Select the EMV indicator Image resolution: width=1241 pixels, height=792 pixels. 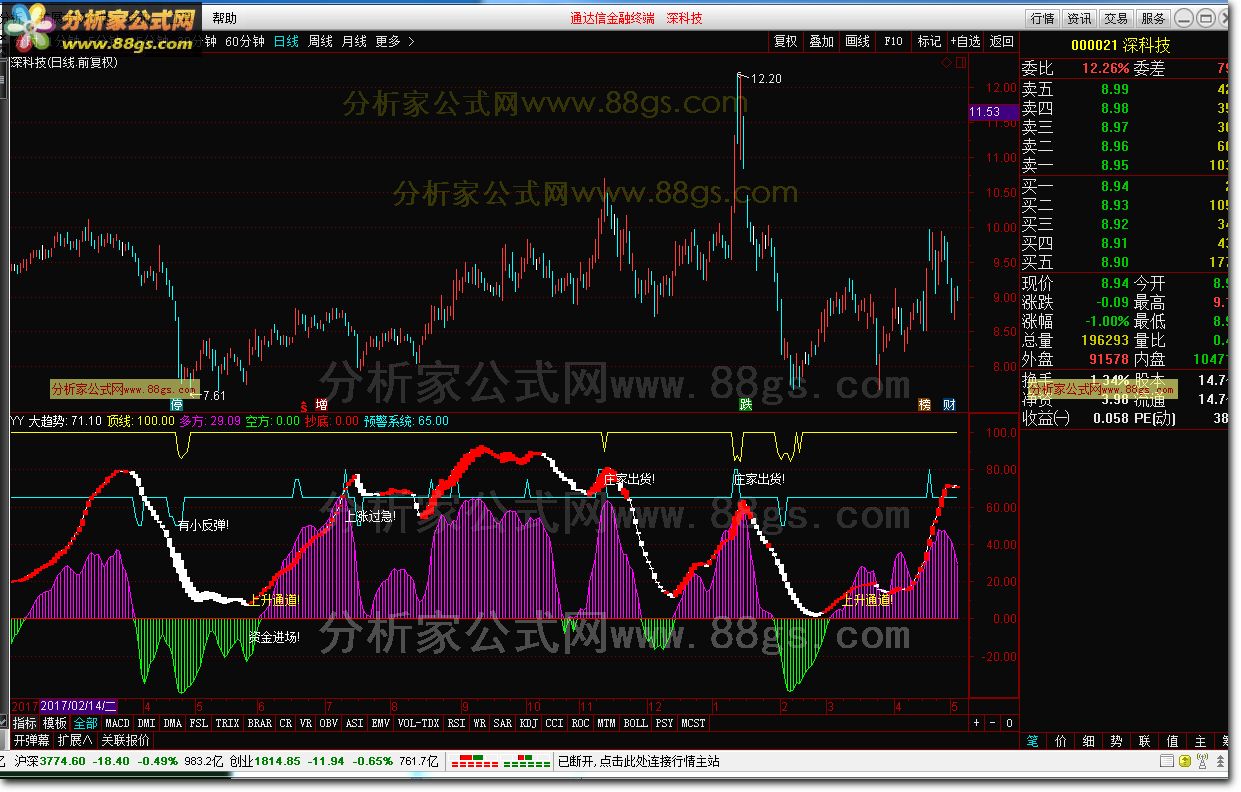[380, 723]
